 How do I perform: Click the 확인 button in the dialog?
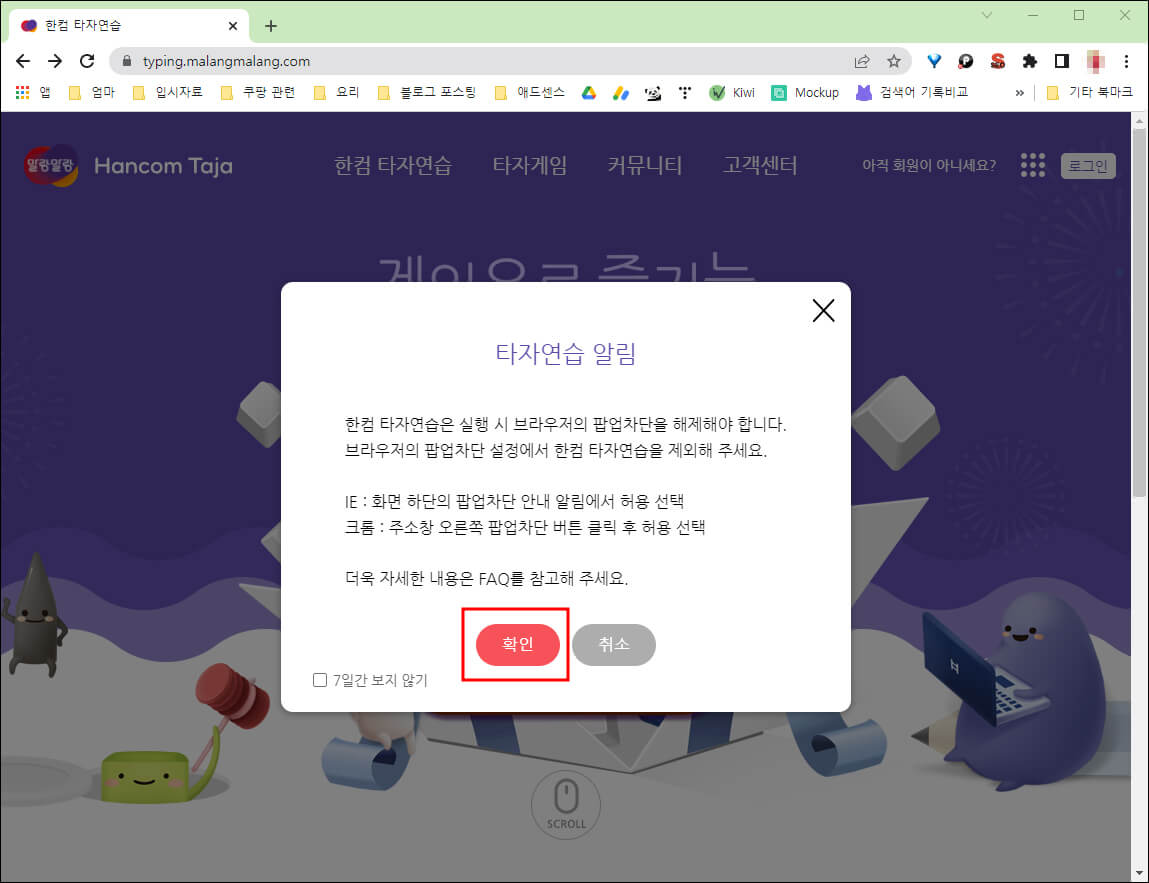tap(516, 645)
